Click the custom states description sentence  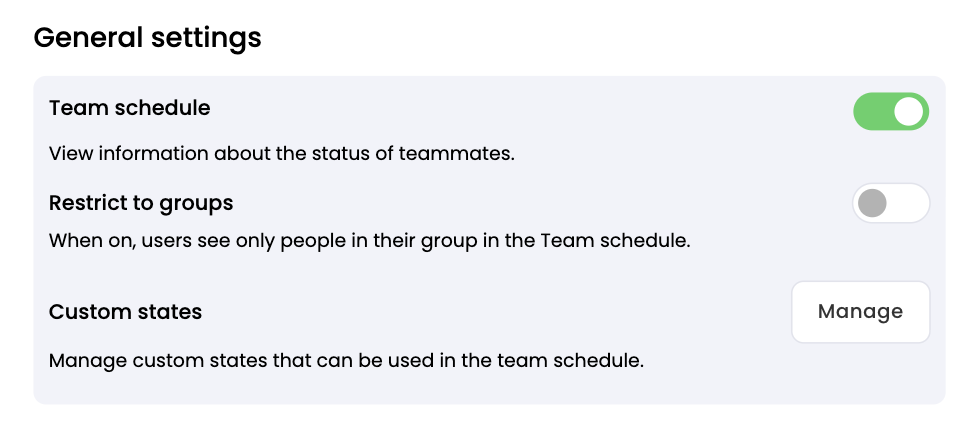(345, 359)
